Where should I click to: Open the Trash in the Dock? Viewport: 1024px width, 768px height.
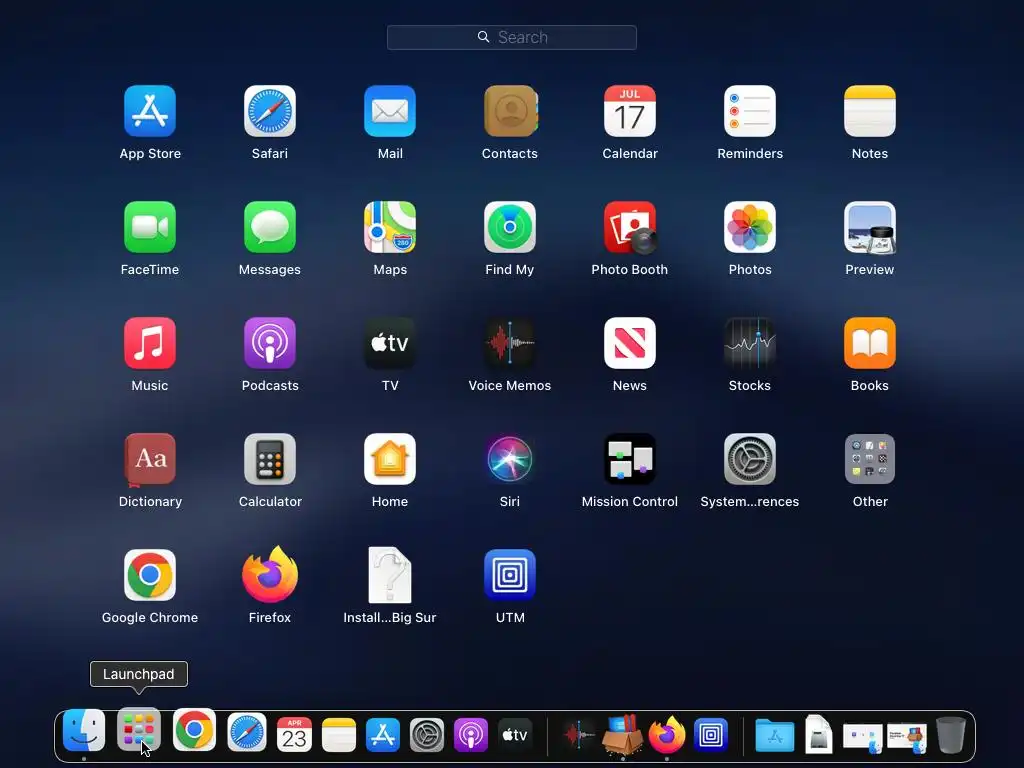click(x=951, y=735)
